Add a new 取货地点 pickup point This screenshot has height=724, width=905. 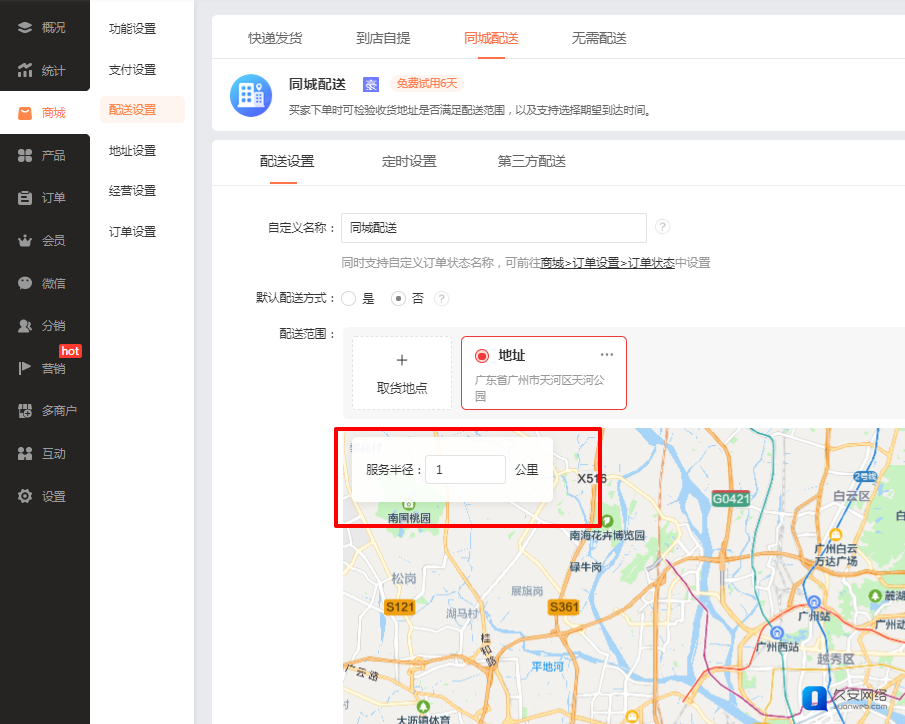pos(402,372)
